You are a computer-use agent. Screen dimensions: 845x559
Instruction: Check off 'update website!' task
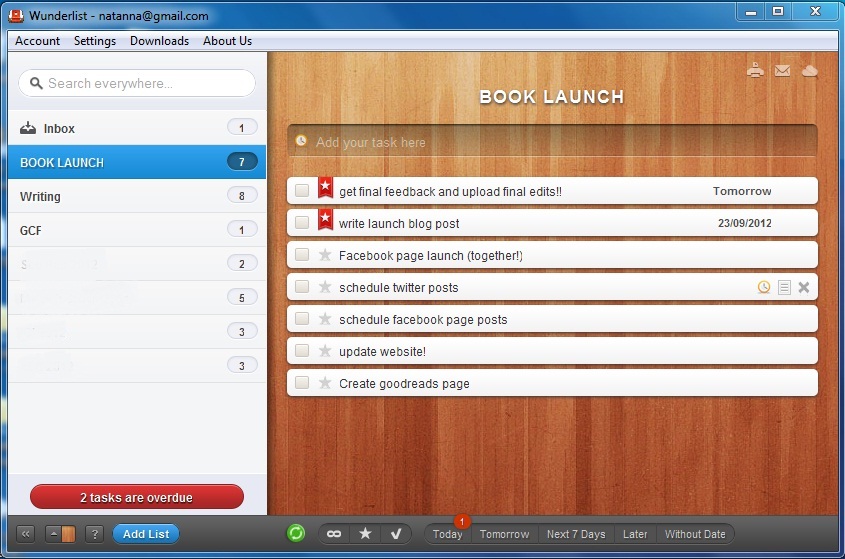point(302,351)
